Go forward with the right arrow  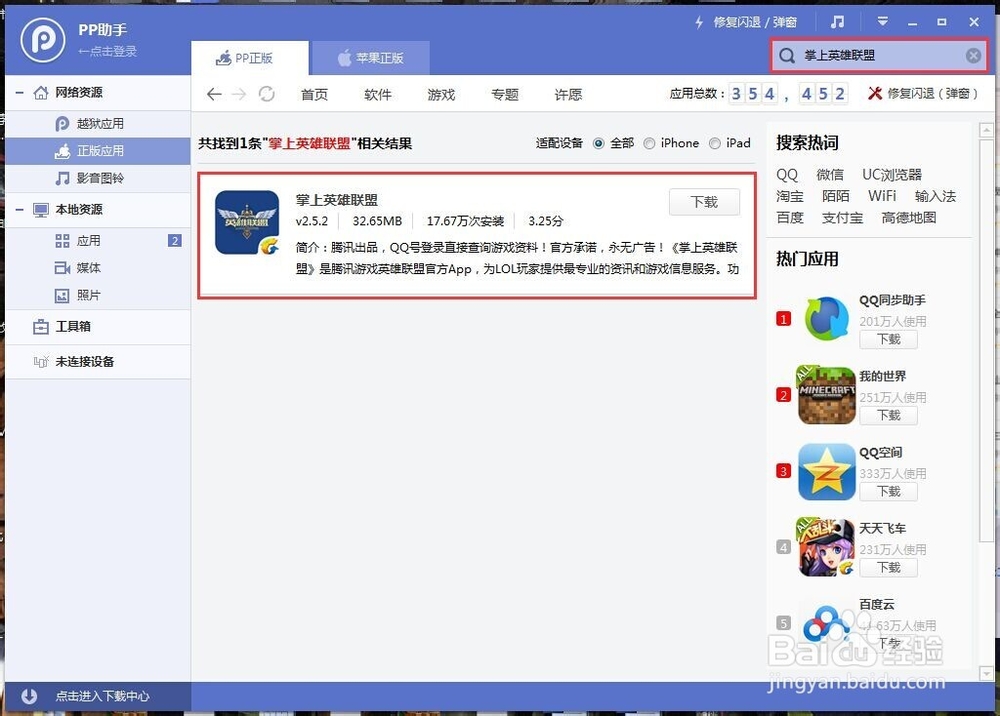(239, 94)
